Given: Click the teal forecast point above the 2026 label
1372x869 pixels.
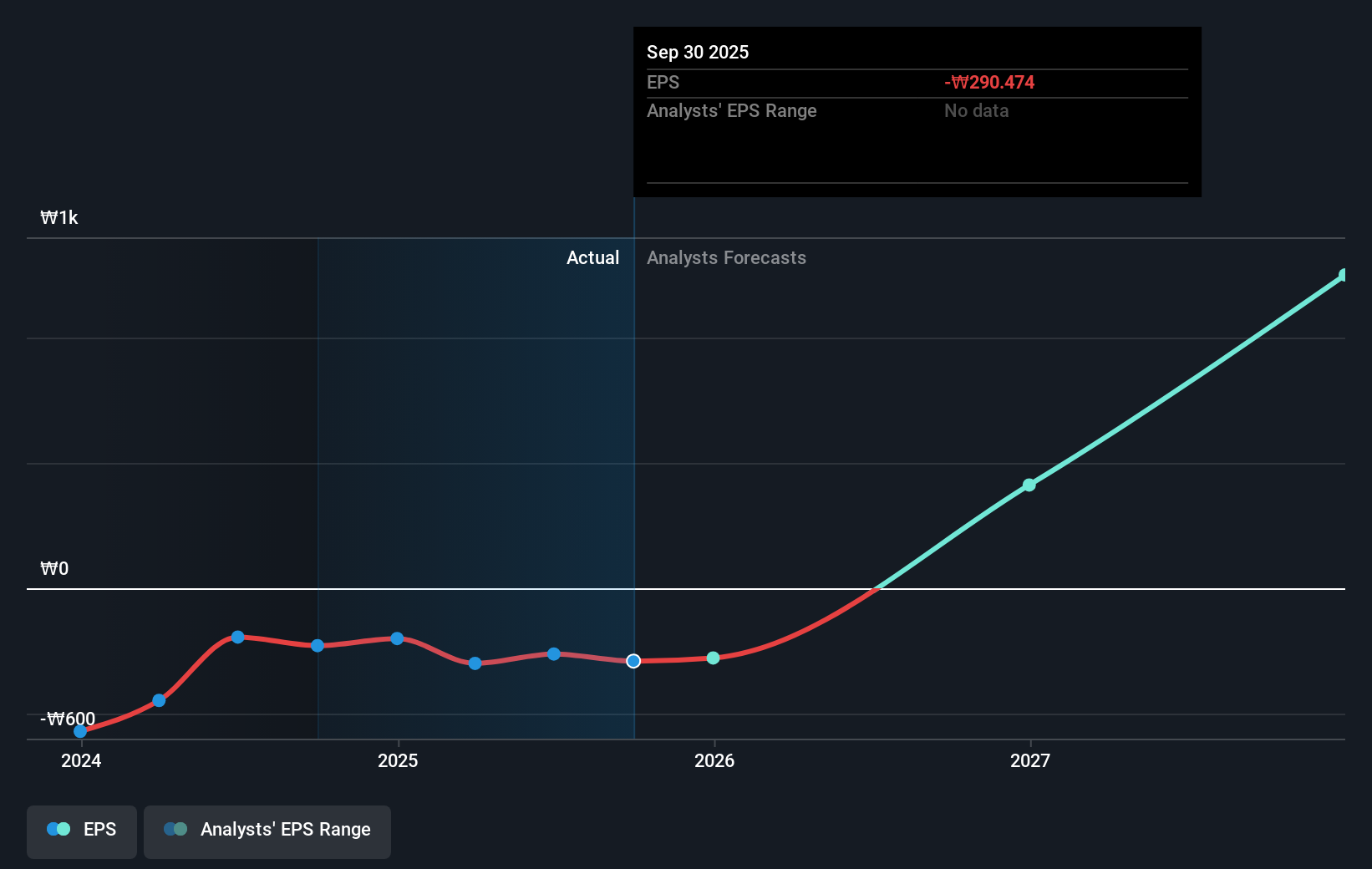Looking at the screenshot, I should pos(713,658).
